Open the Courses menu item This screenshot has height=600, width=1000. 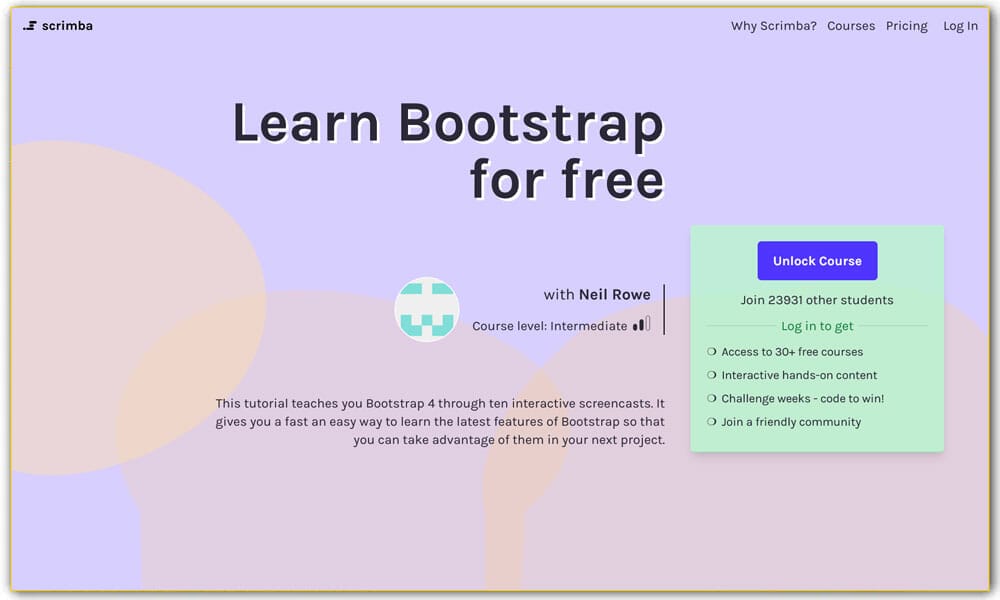coord(851,26)
